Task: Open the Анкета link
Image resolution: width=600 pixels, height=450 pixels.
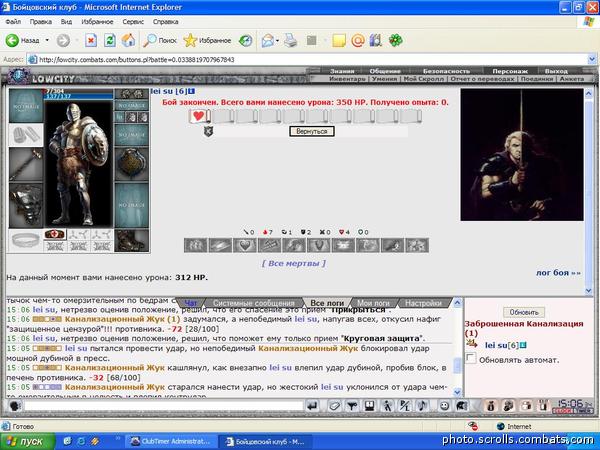Action: (x=572, y=78)
